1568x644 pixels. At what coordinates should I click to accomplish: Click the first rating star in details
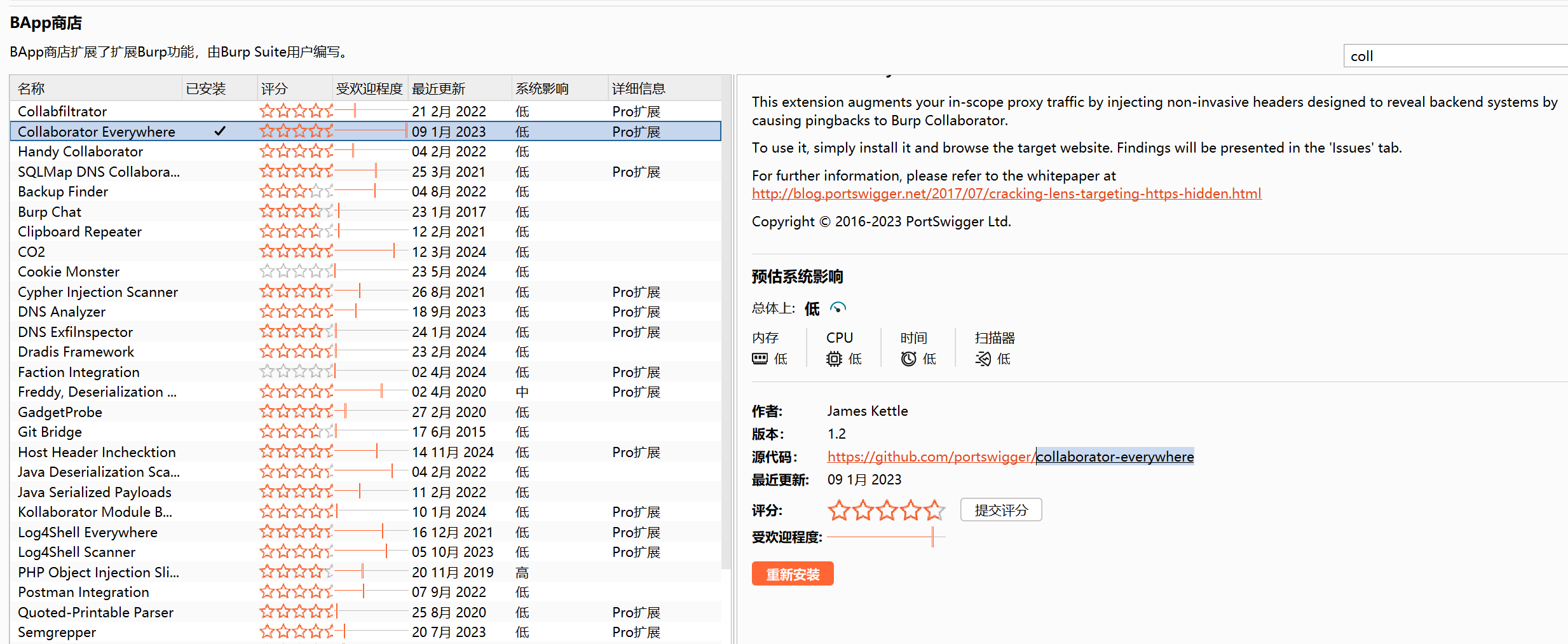839,510
